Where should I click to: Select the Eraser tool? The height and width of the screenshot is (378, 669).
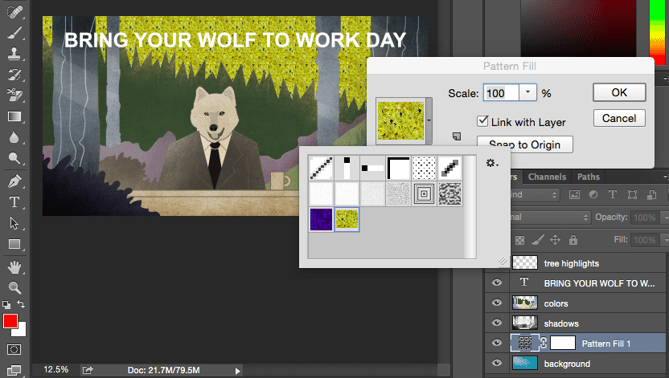(x=15, y=95)
